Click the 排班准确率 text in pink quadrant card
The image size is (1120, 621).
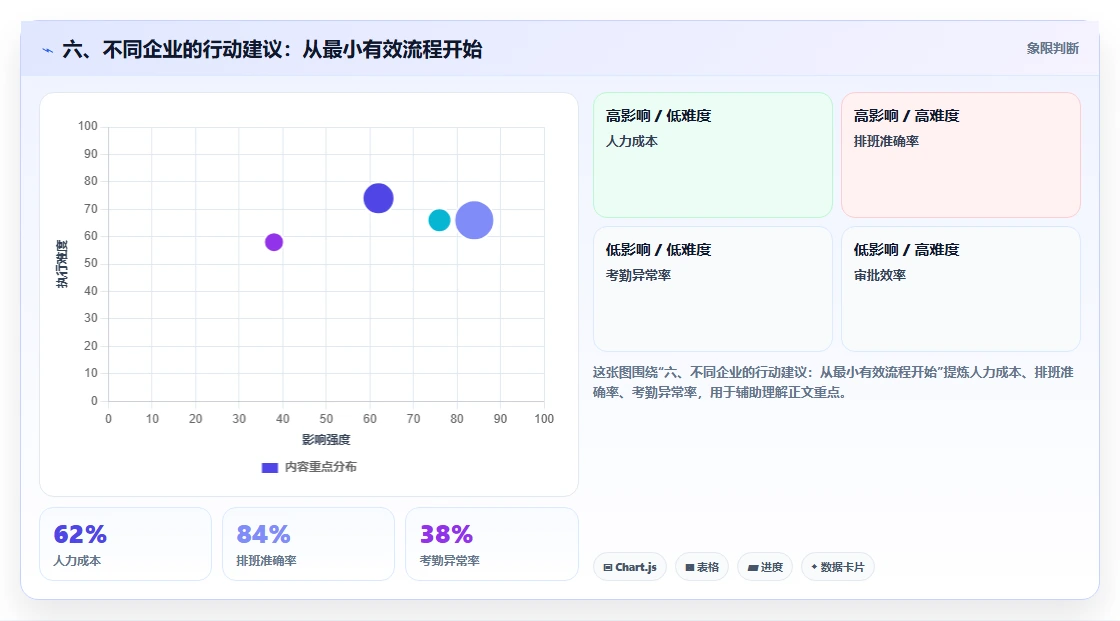pos(886,141)
